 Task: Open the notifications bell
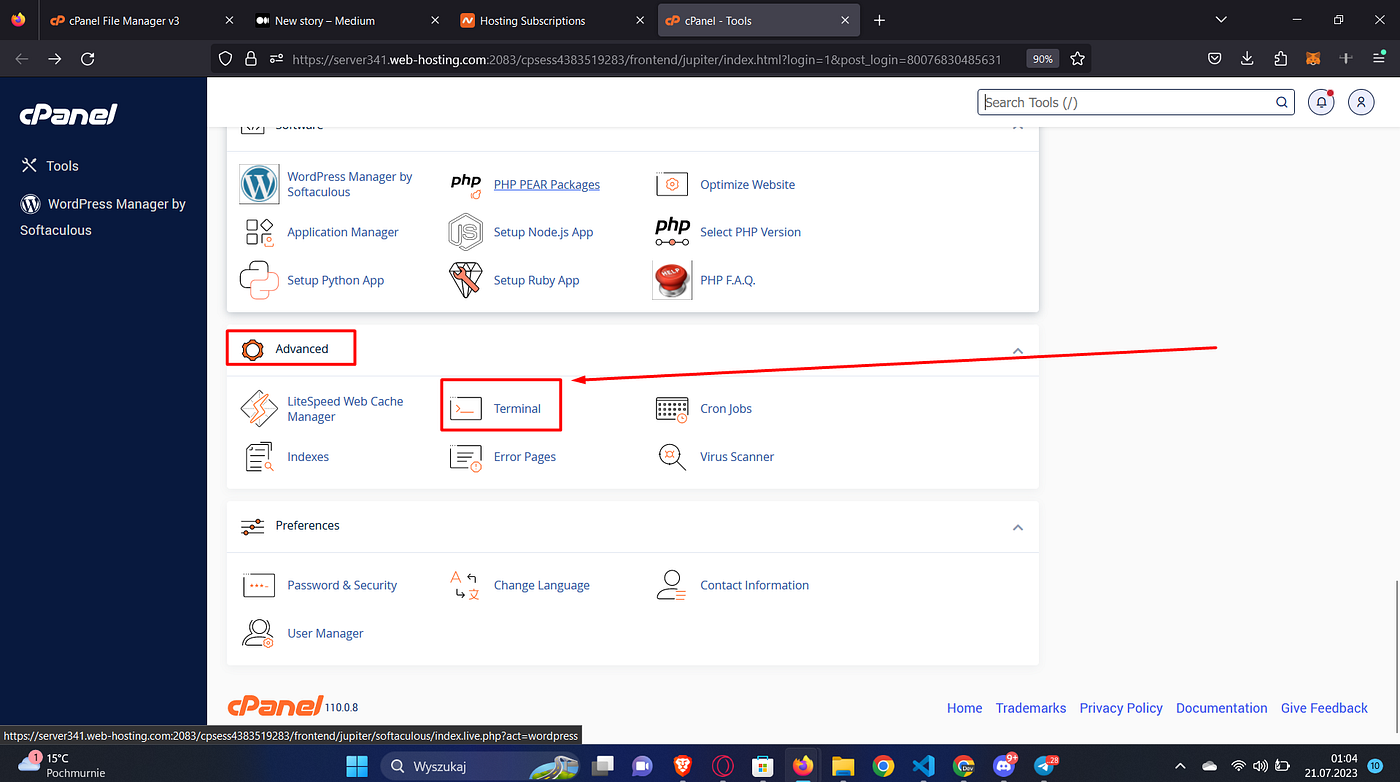point(1320,101)
